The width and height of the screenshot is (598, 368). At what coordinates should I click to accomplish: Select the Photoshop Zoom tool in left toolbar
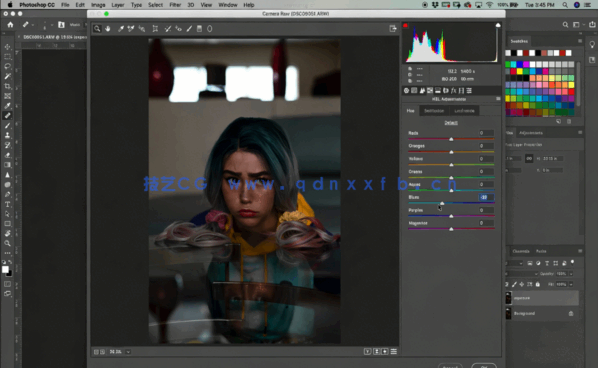point(7,243)
